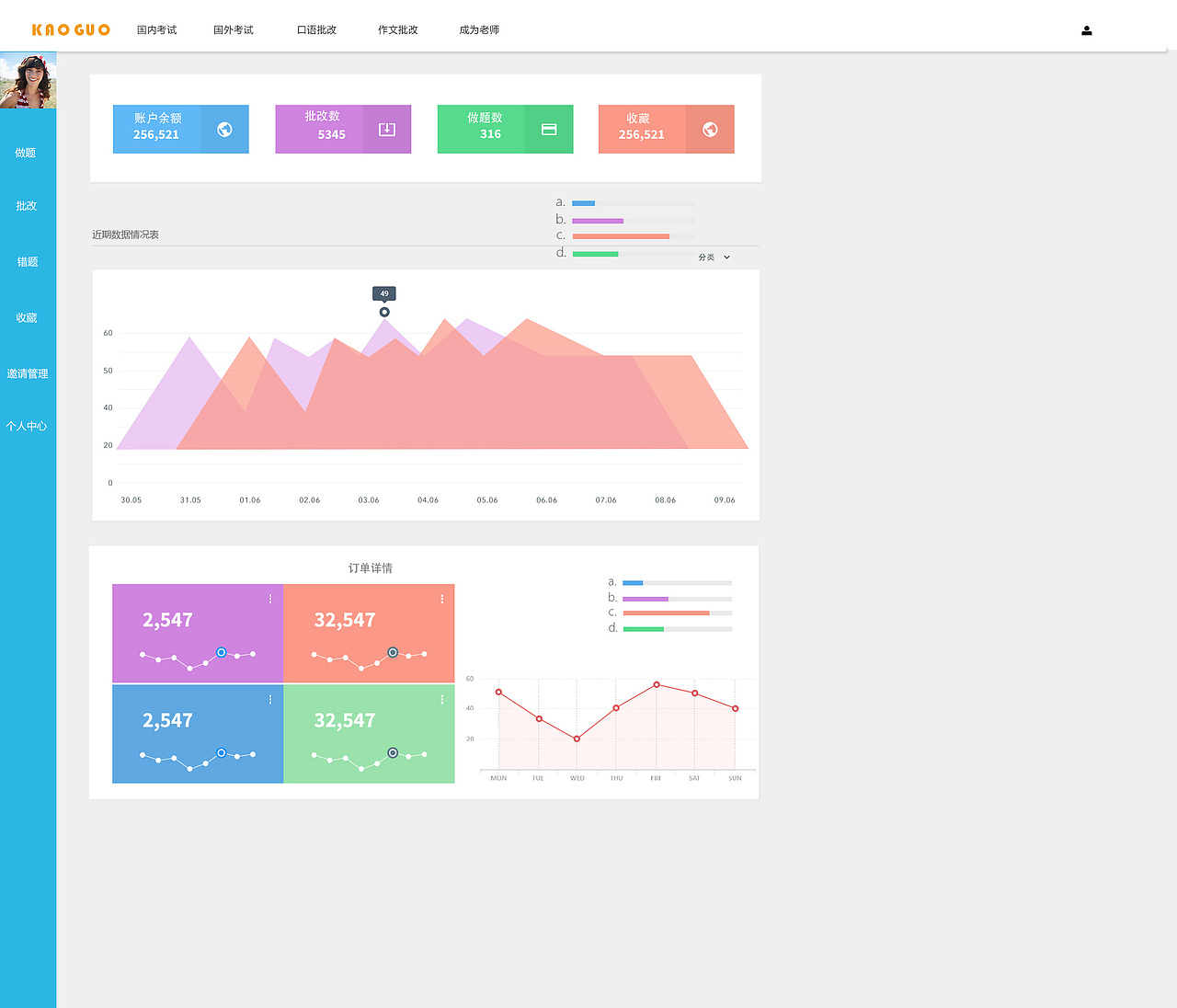
Task: Click legend bar a. above area chart
Action: [x=633, y=203]
